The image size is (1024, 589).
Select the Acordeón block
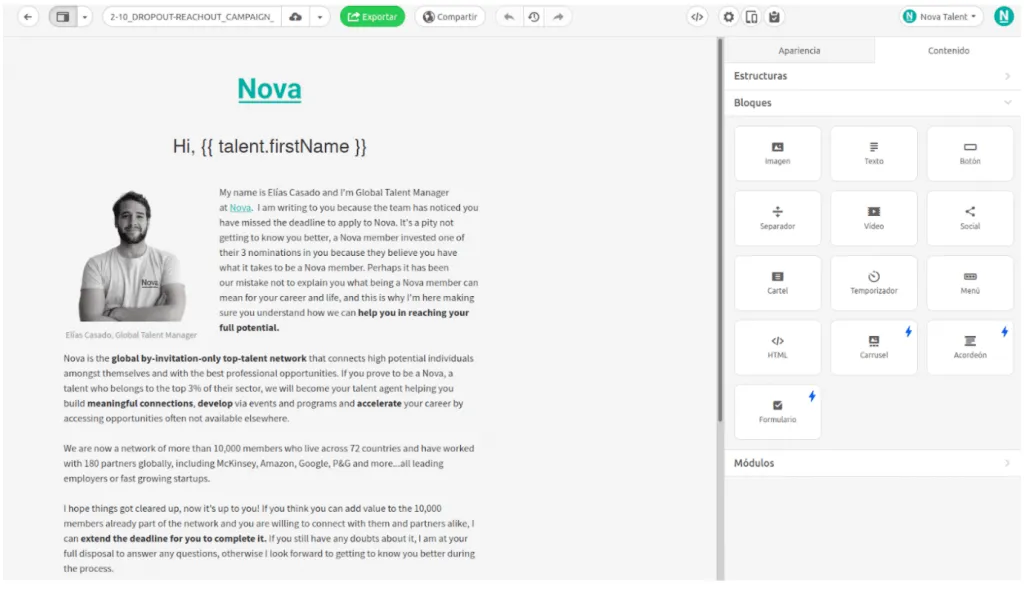tap(970, 347)
